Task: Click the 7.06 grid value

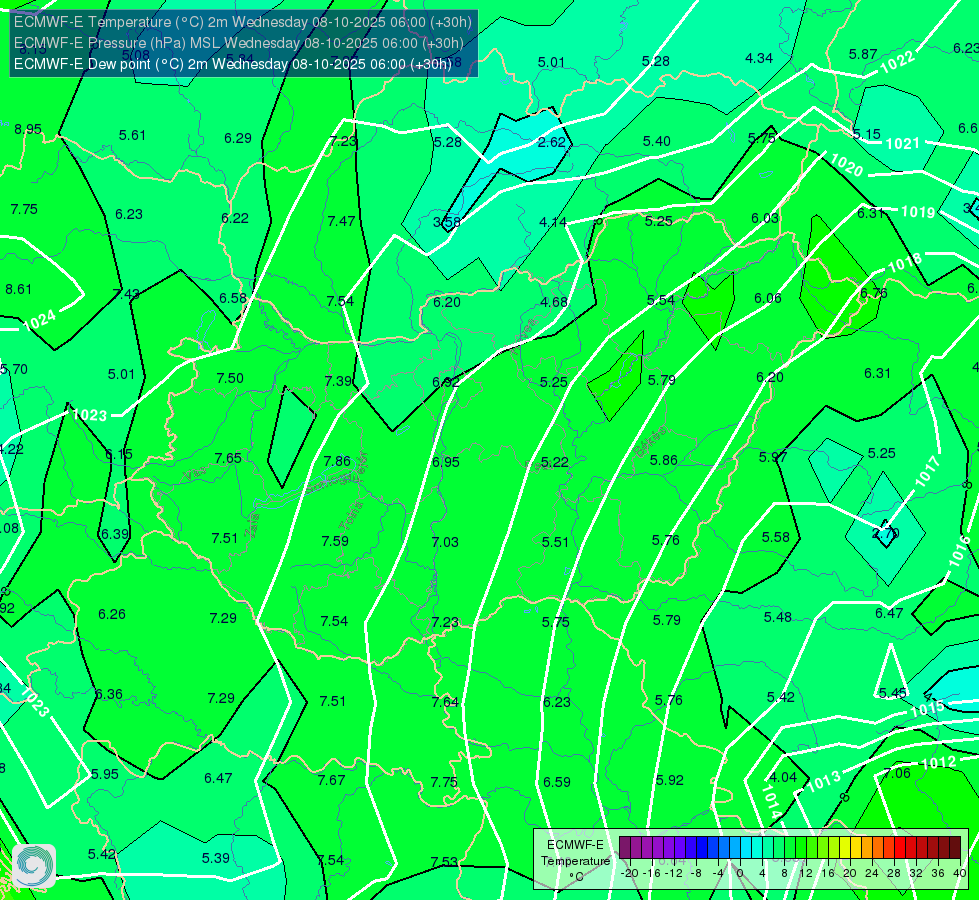Action: click(x=897, y=773)
